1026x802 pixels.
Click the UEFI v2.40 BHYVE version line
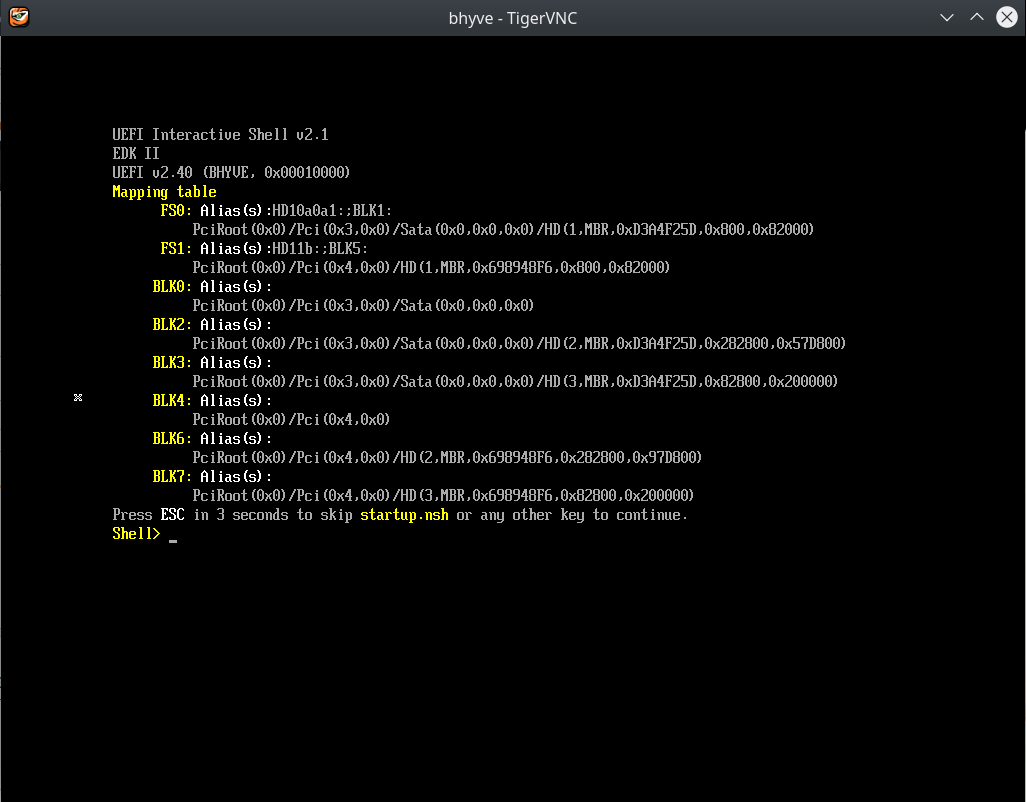tap(230, 172)
